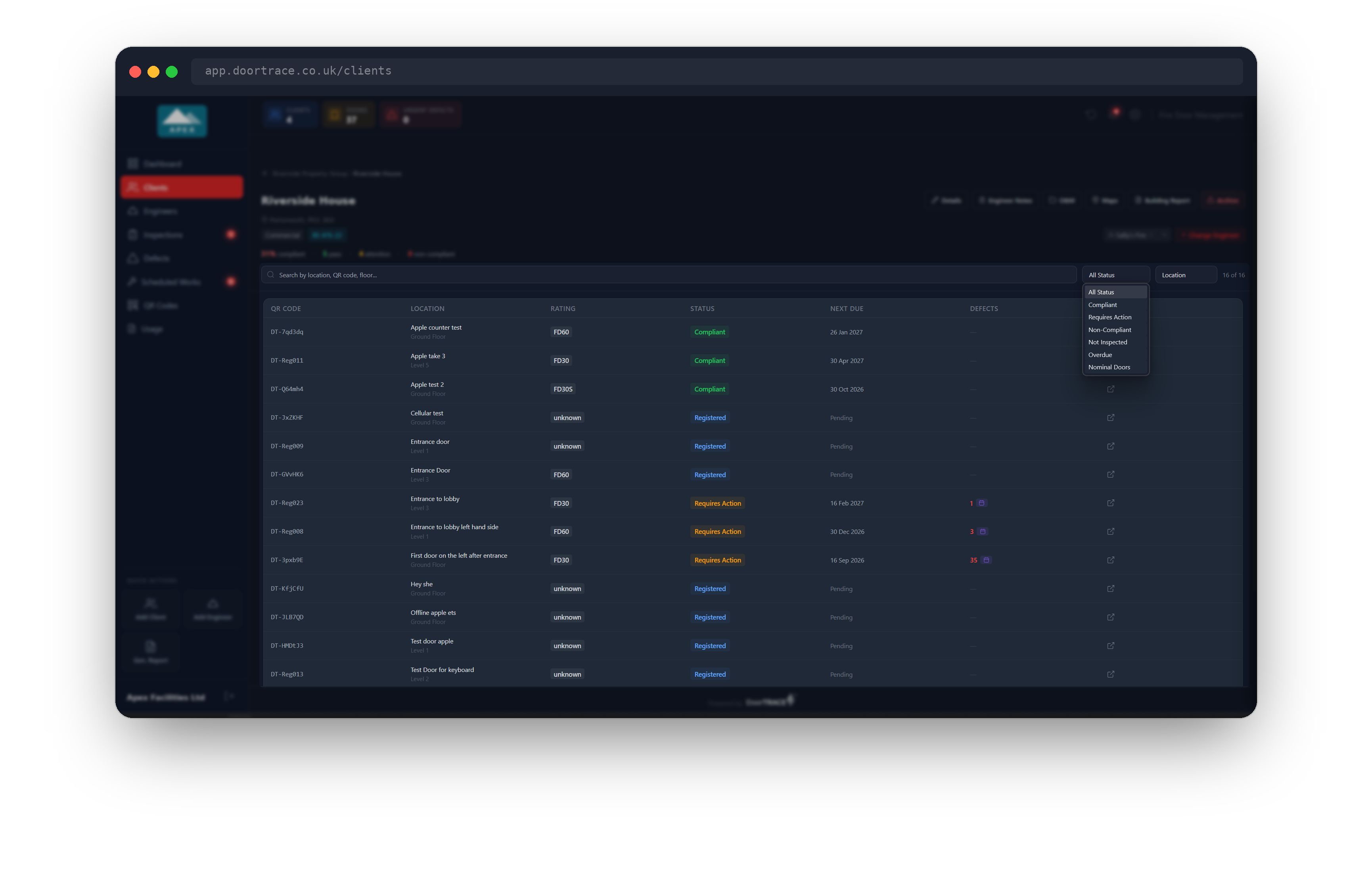Click defects calendar icon on DT-3pxb9E row
Screen dimensions: 1372x883
986,560
